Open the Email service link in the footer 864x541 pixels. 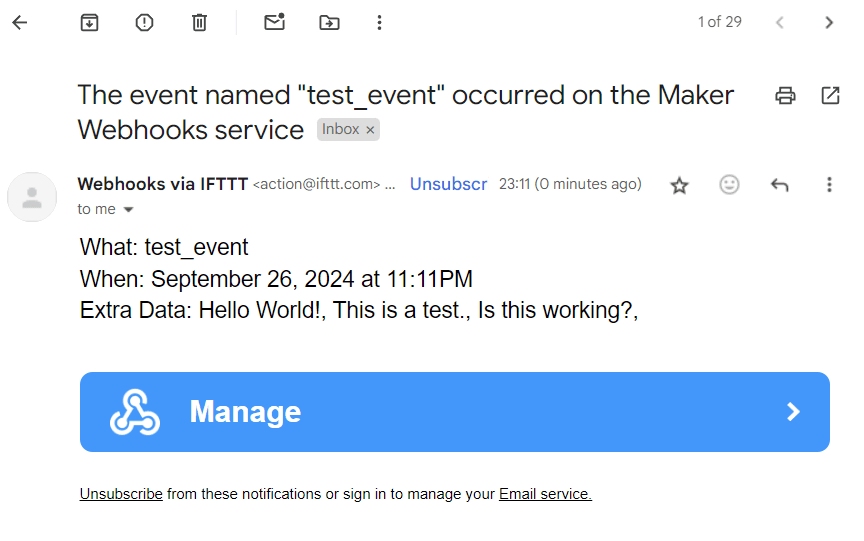[545, 494]
